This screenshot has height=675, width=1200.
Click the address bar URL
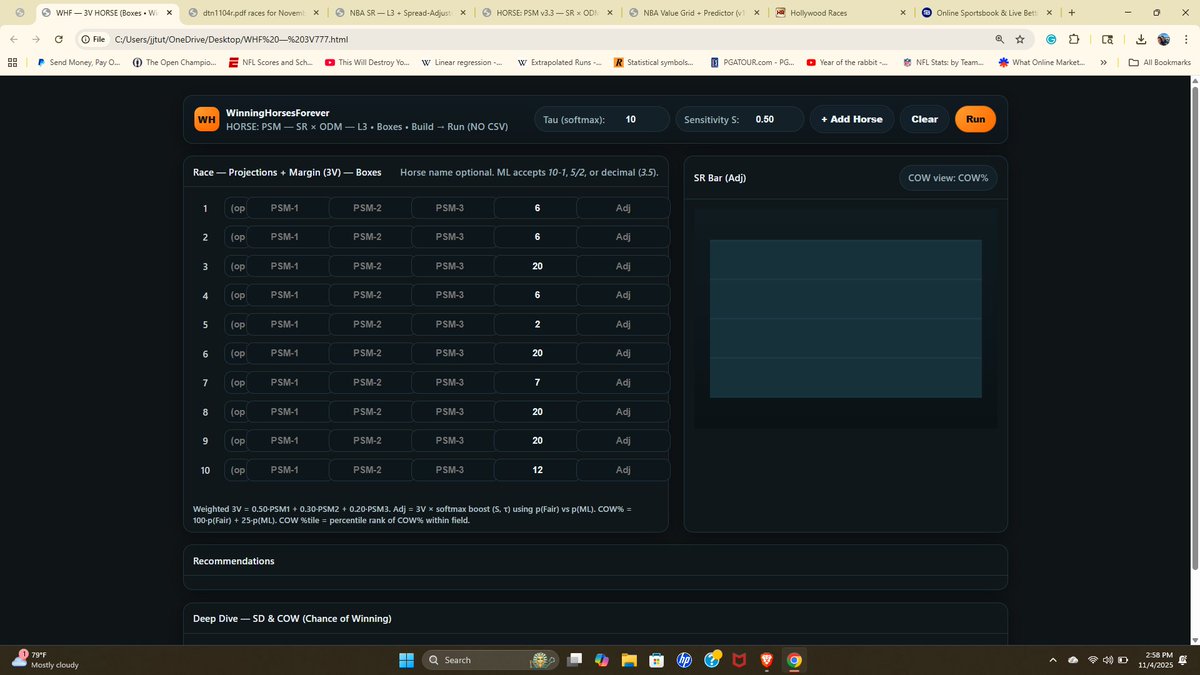(231, 39)
